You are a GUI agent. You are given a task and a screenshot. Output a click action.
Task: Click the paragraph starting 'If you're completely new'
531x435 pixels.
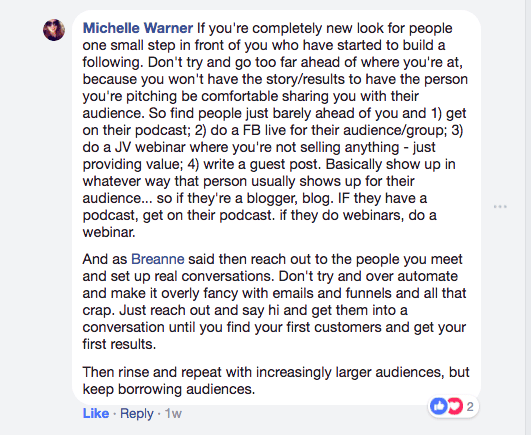click(x=276, y=130)
